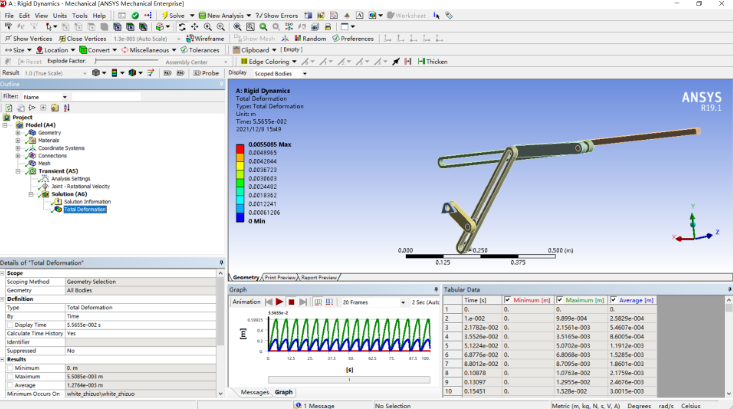Click Random colors icon
Image resolution: width=733 pixels, height=409 pixels.
tap(310, 38)
